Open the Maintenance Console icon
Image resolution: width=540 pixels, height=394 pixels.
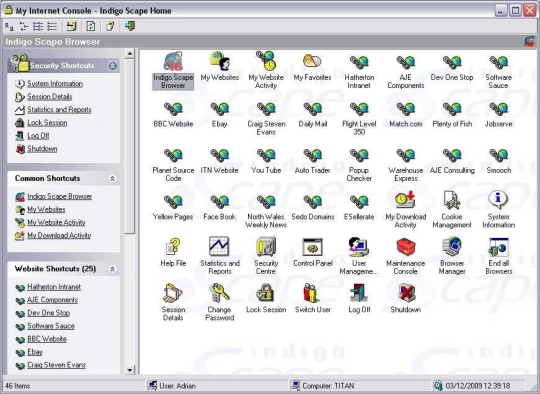click(406, 247)
